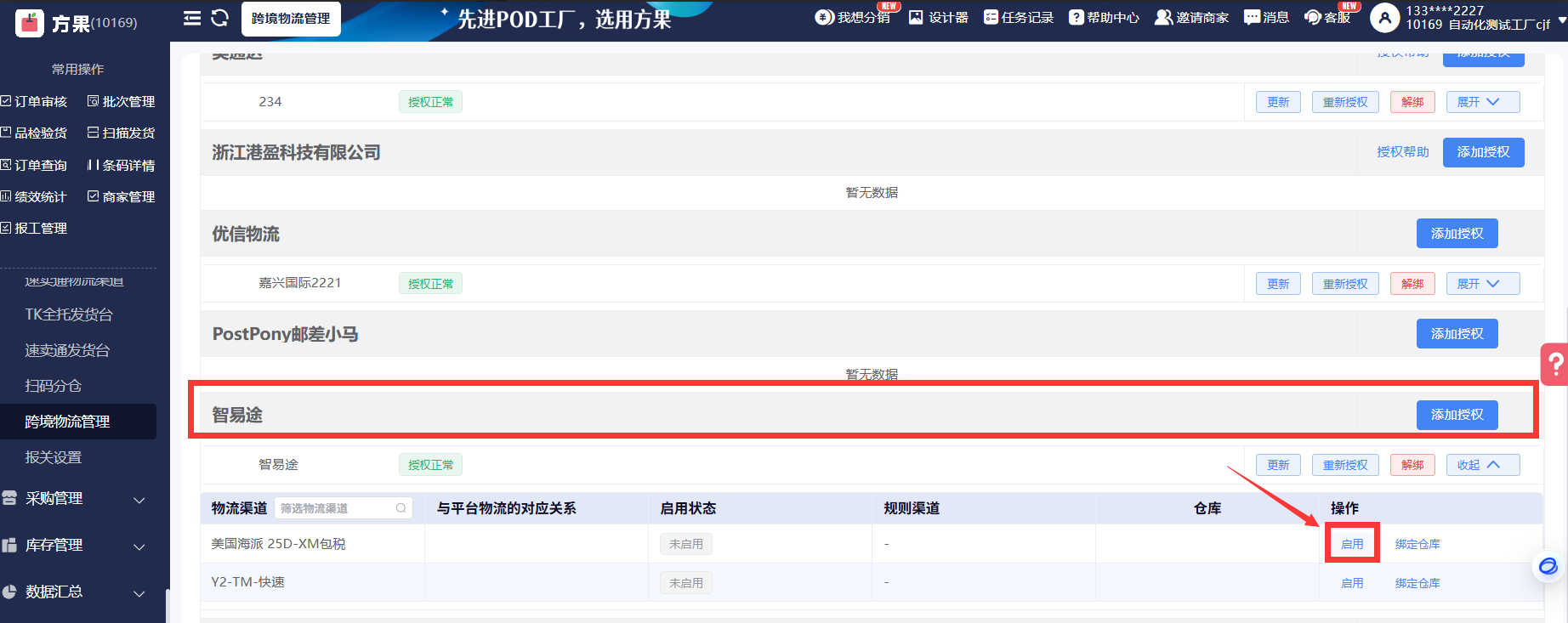Click 邀请商家 to invite merchants

point(1191,17)
